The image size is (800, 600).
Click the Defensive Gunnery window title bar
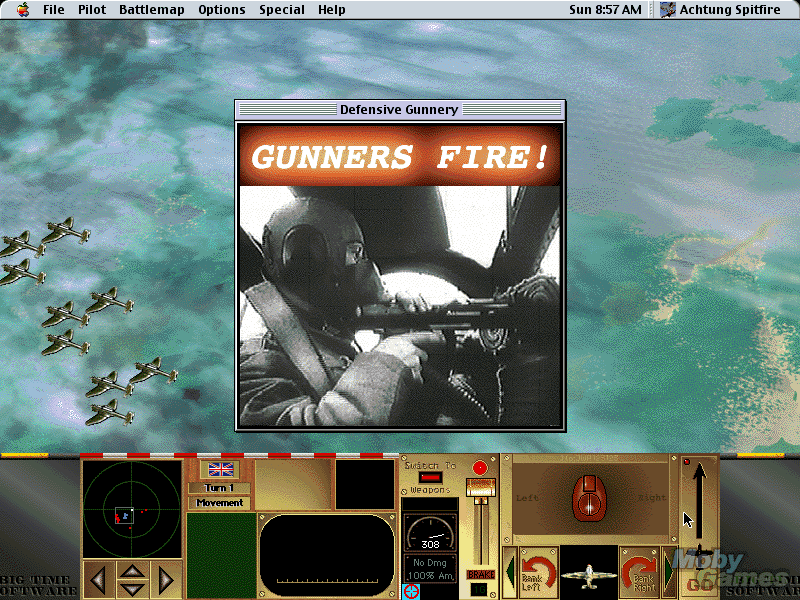point(400,110)
